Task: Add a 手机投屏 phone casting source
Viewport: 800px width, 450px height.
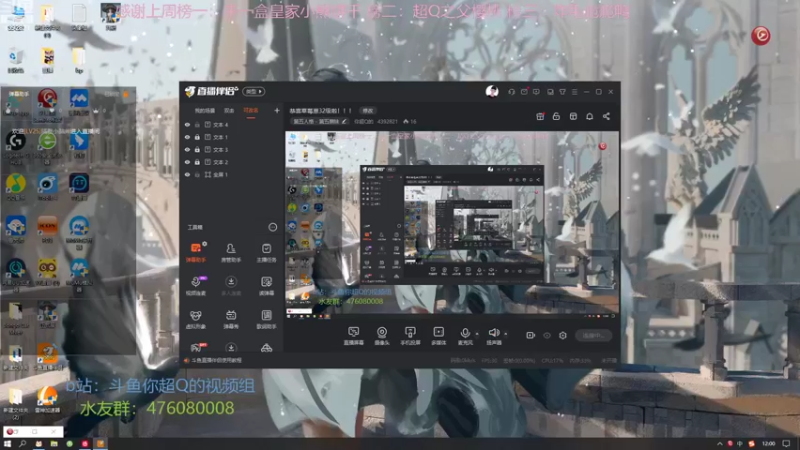Action: coord(410,336)
